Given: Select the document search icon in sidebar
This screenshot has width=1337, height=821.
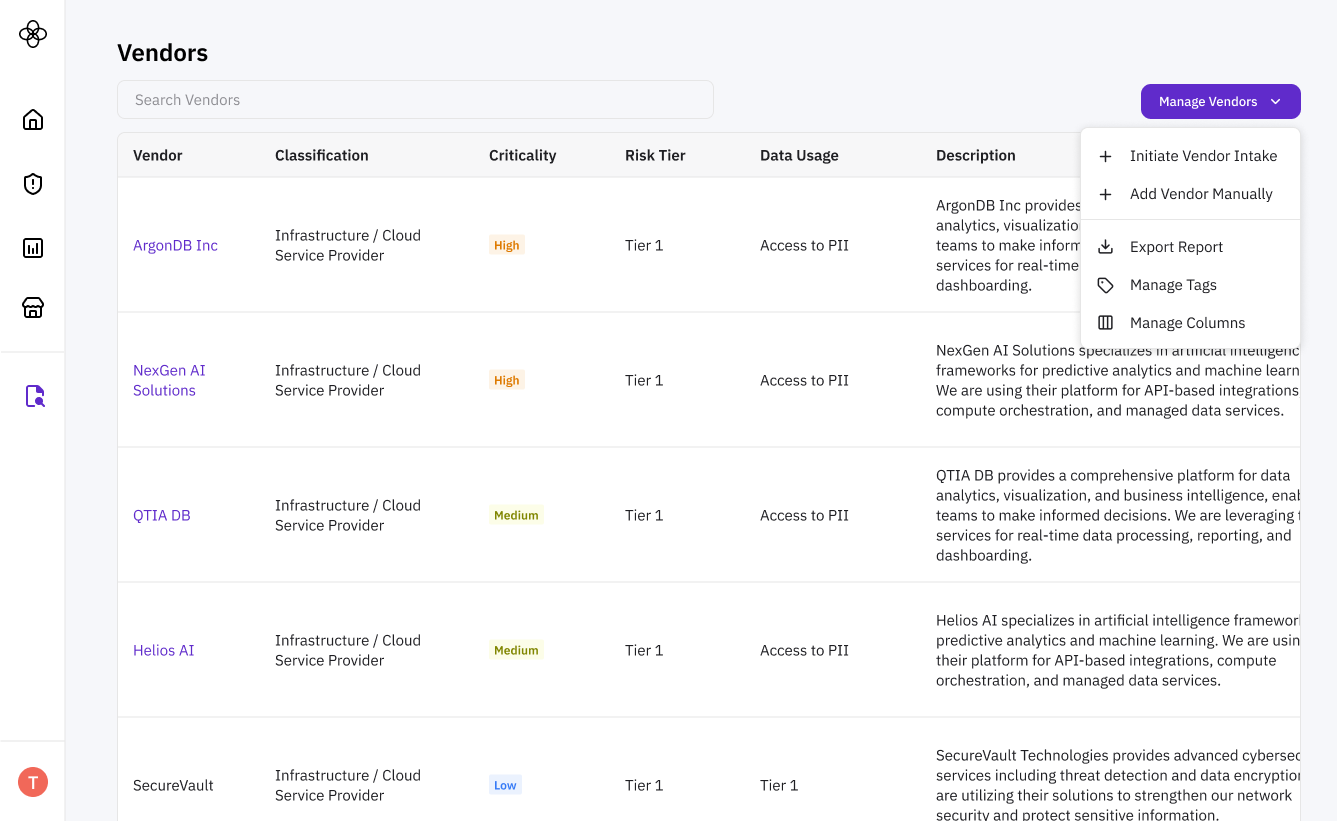Looking at the screenshot, I should pyautogui.click(x=34, y=396).
